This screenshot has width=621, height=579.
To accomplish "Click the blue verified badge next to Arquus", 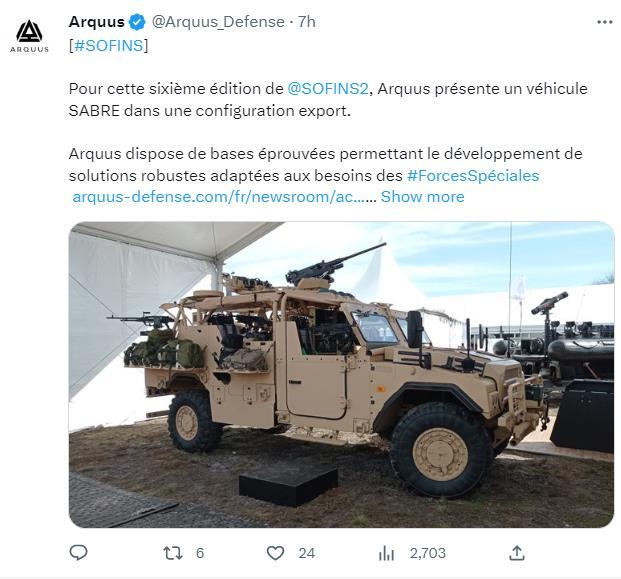I will click(x=137, y=22).
